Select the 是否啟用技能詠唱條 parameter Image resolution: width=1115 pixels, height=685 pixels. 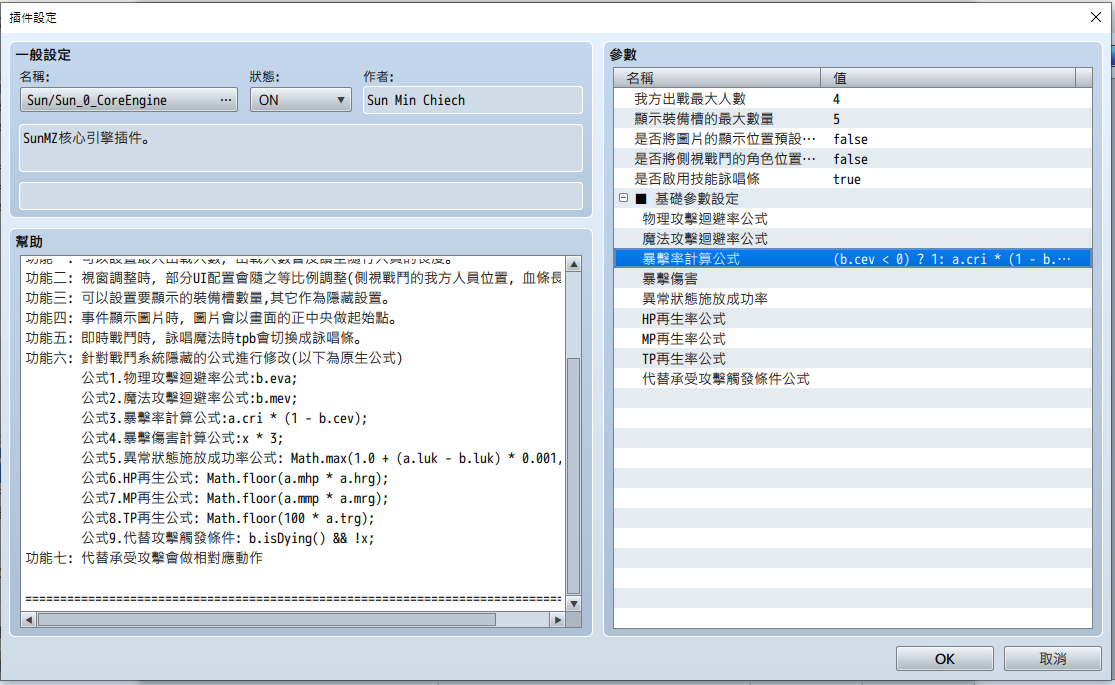(x=853, y=179)
